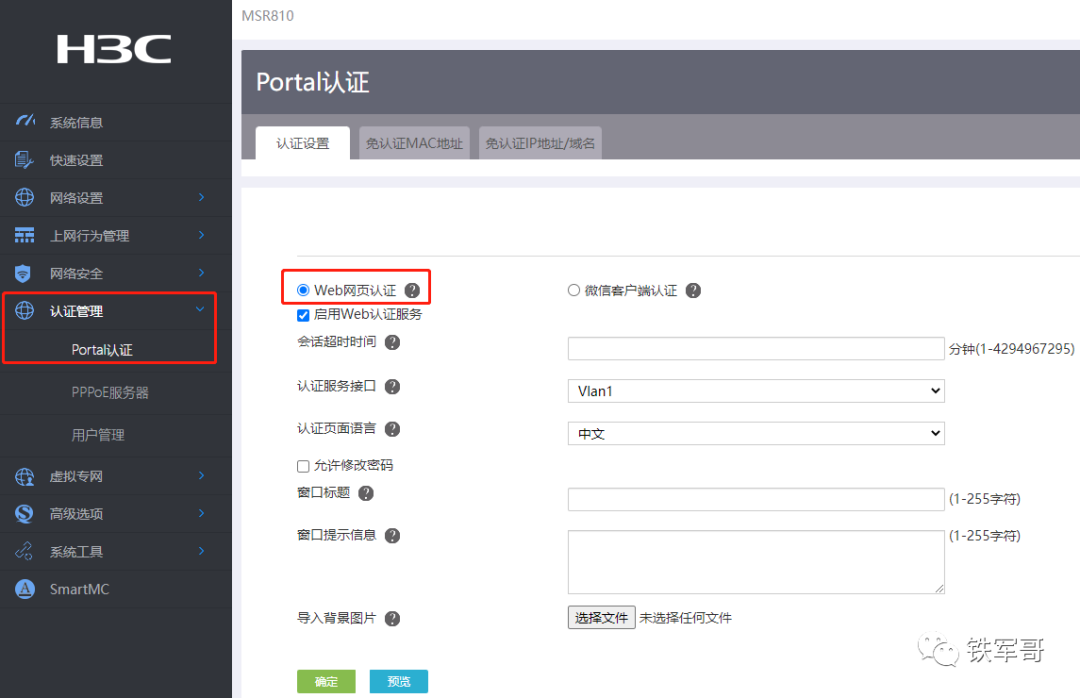1080x698 pixels.
Task: Expand the 网络设置 sidebar menu
Action: (x=115, y=198)
